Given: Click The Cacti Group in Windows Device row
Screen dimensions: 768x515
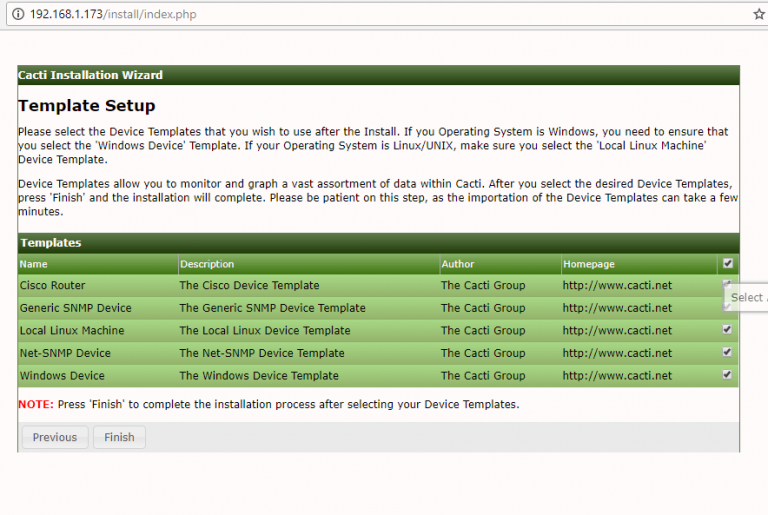Looking at the screenshot, I should 483,375.
